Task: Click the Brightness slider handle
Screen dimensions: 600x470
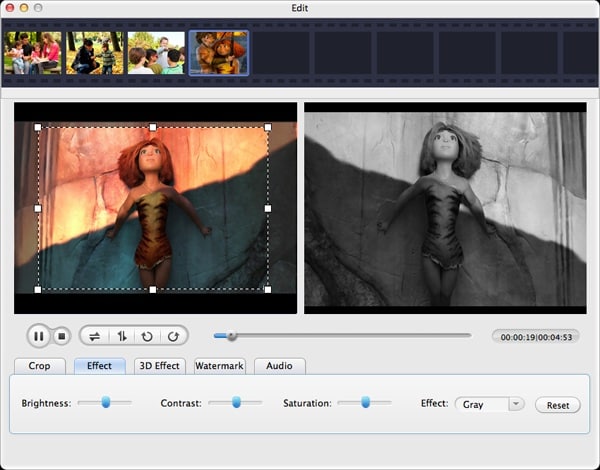Action: tap(106, 402)
